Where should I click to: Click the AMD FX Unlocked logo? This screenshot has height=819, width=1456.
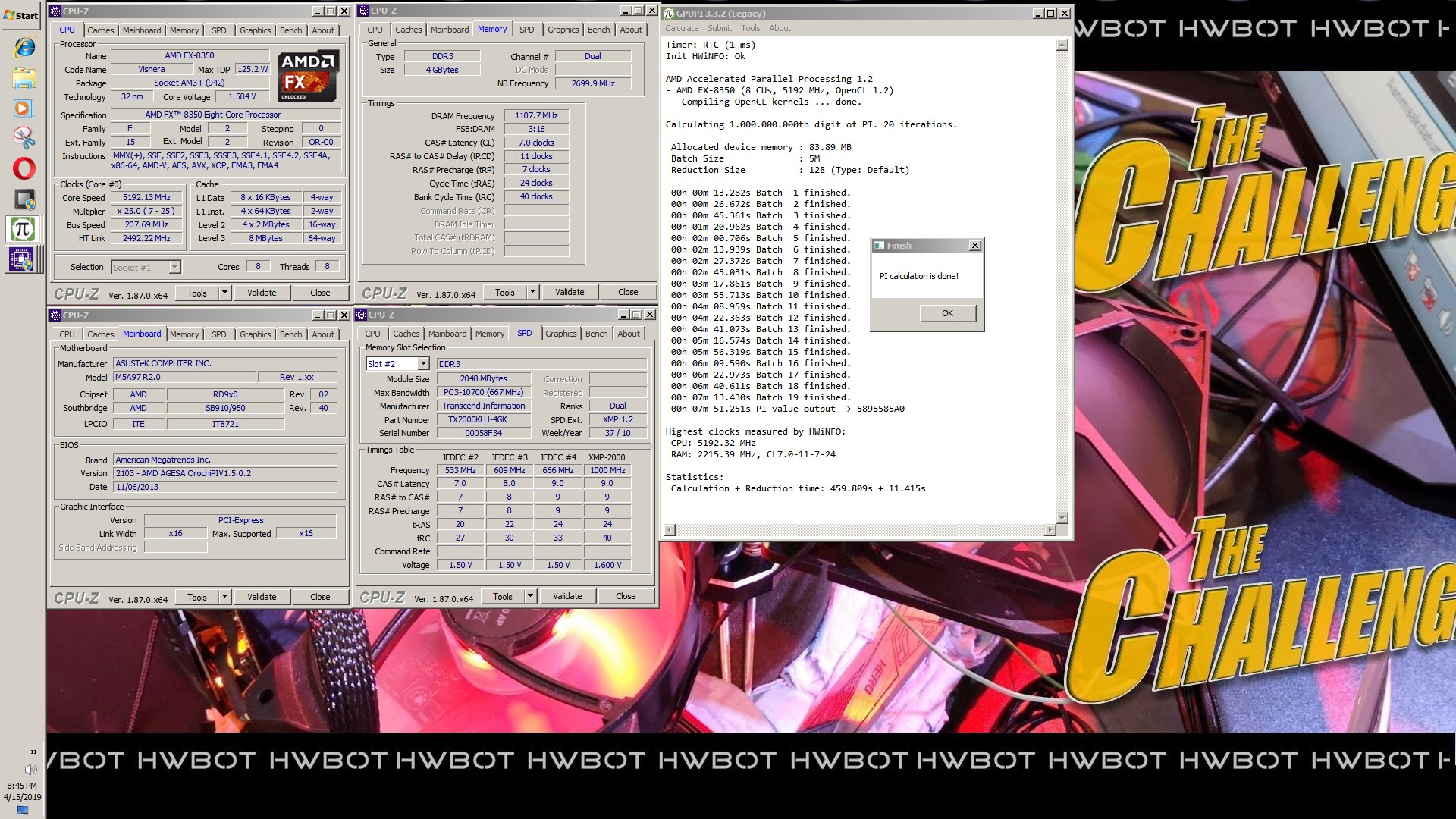(x=307, y=76)
